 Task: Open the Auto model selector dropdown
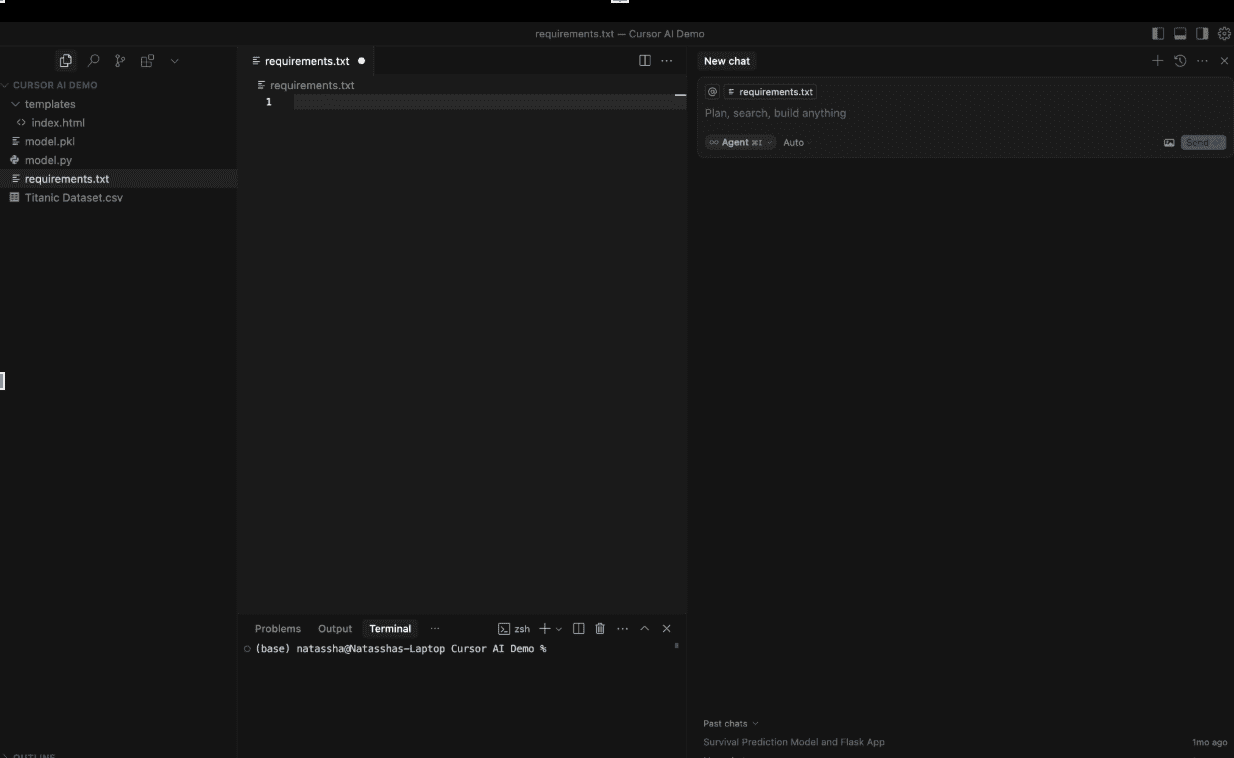click(793, 143)
